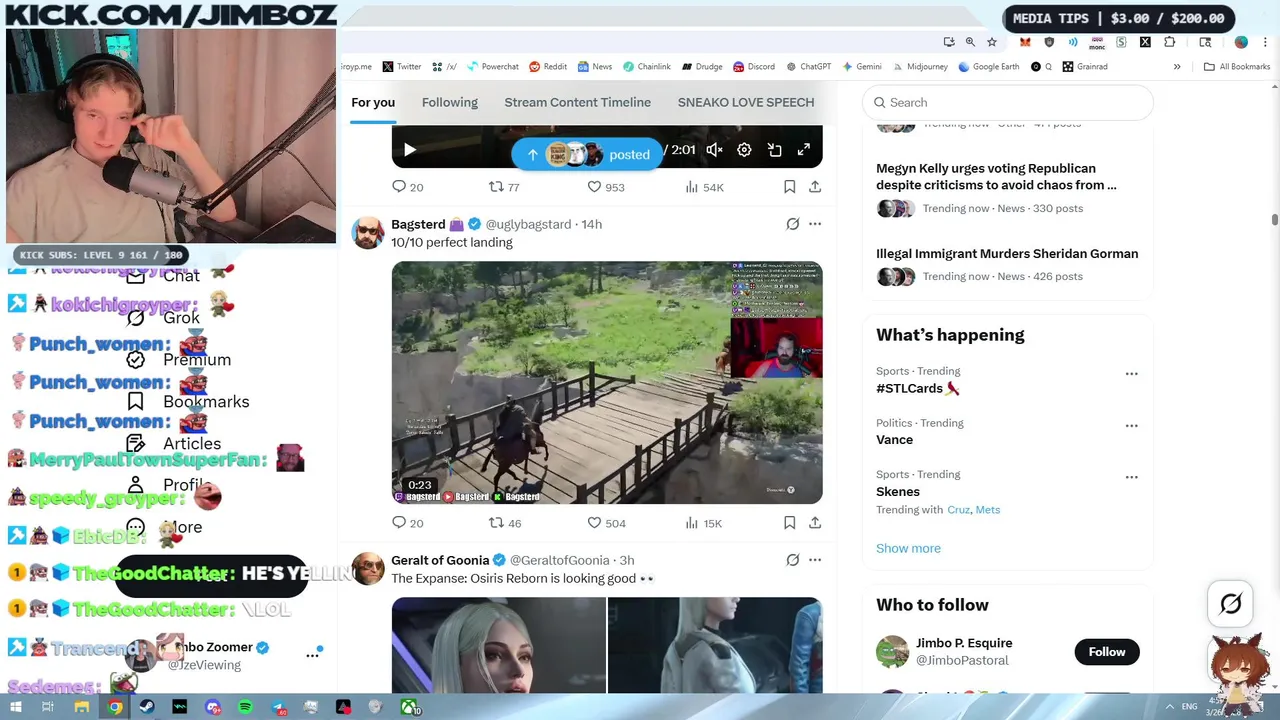Follow Jimbo P. Esquire
This screenshot has width=1280, height=720.
(x=1106, y=652)
